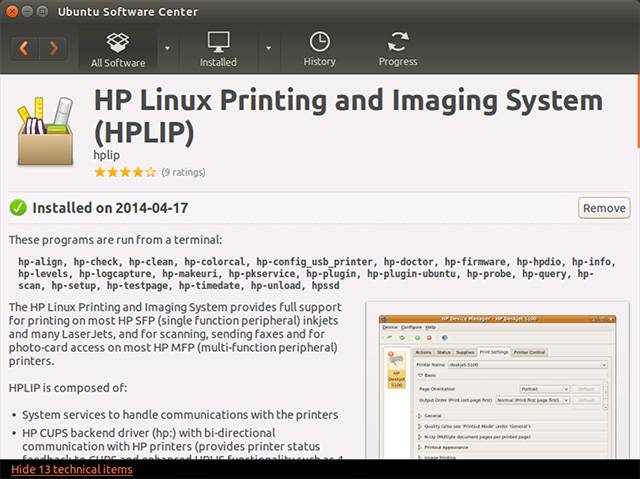Click the green installed checkmark icon
This screenshot has width=640, height=479.
coord(18,208)
